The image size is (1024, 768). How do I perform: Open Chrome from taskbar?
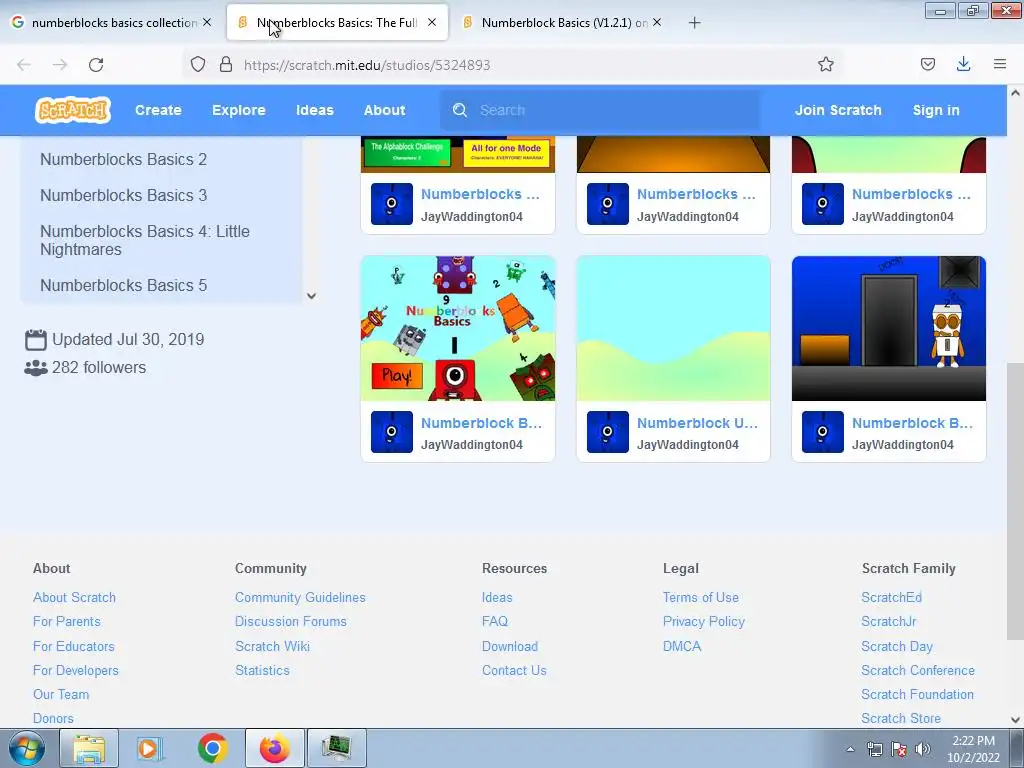pyautogui.click(x=212, y=748)
